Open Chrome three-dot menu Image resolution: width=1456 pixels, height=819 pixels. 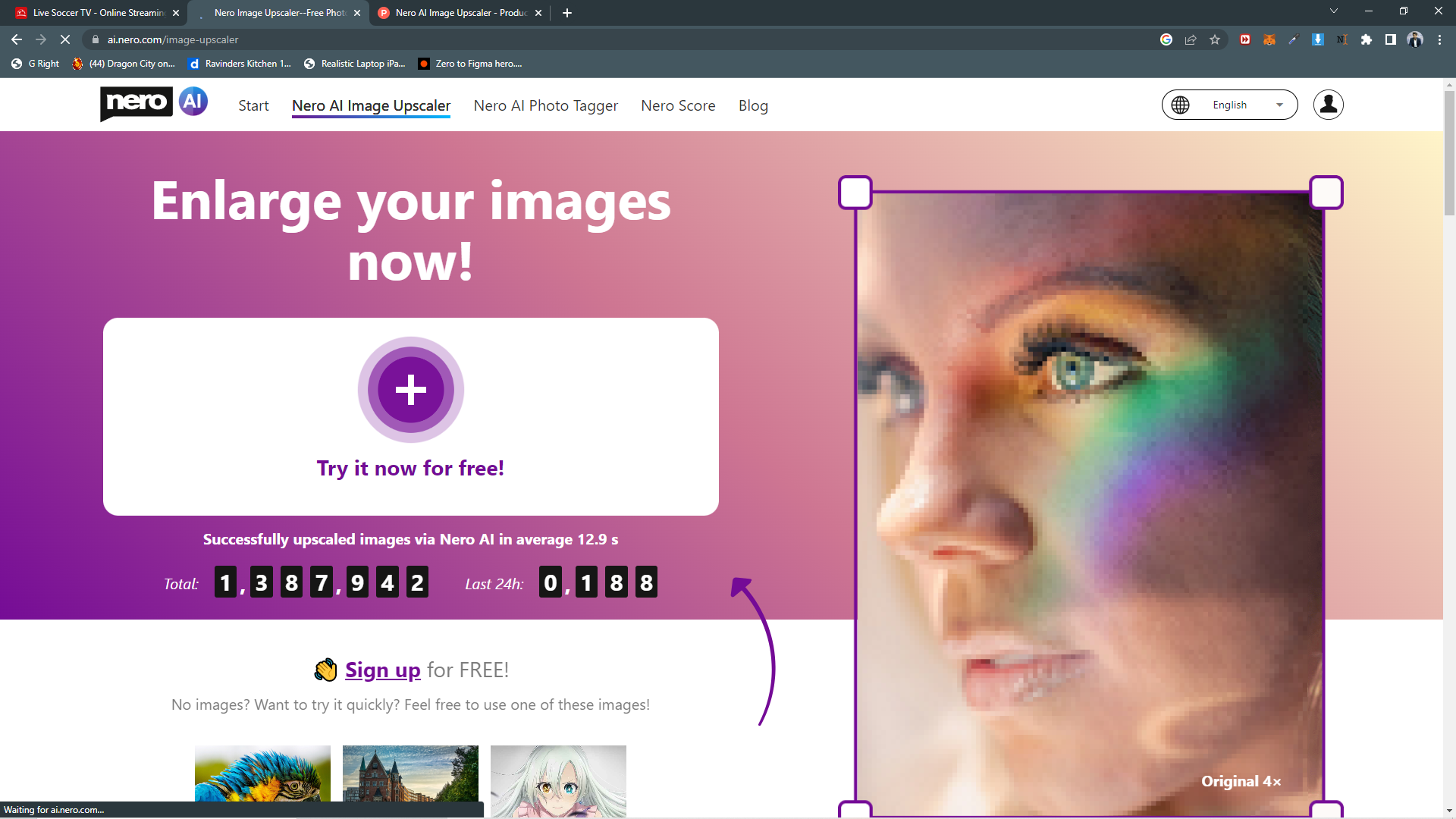pos(1439,39)
